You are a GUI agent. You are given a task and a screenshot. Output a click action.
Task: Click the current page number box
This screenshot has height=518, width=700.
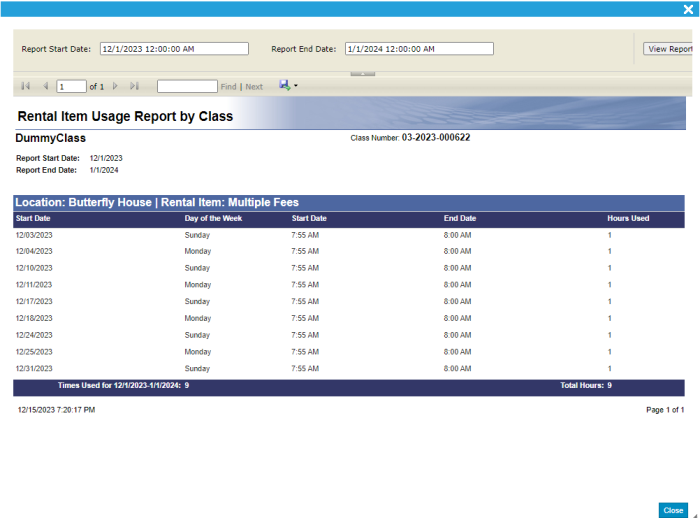[x=71, y=87]
